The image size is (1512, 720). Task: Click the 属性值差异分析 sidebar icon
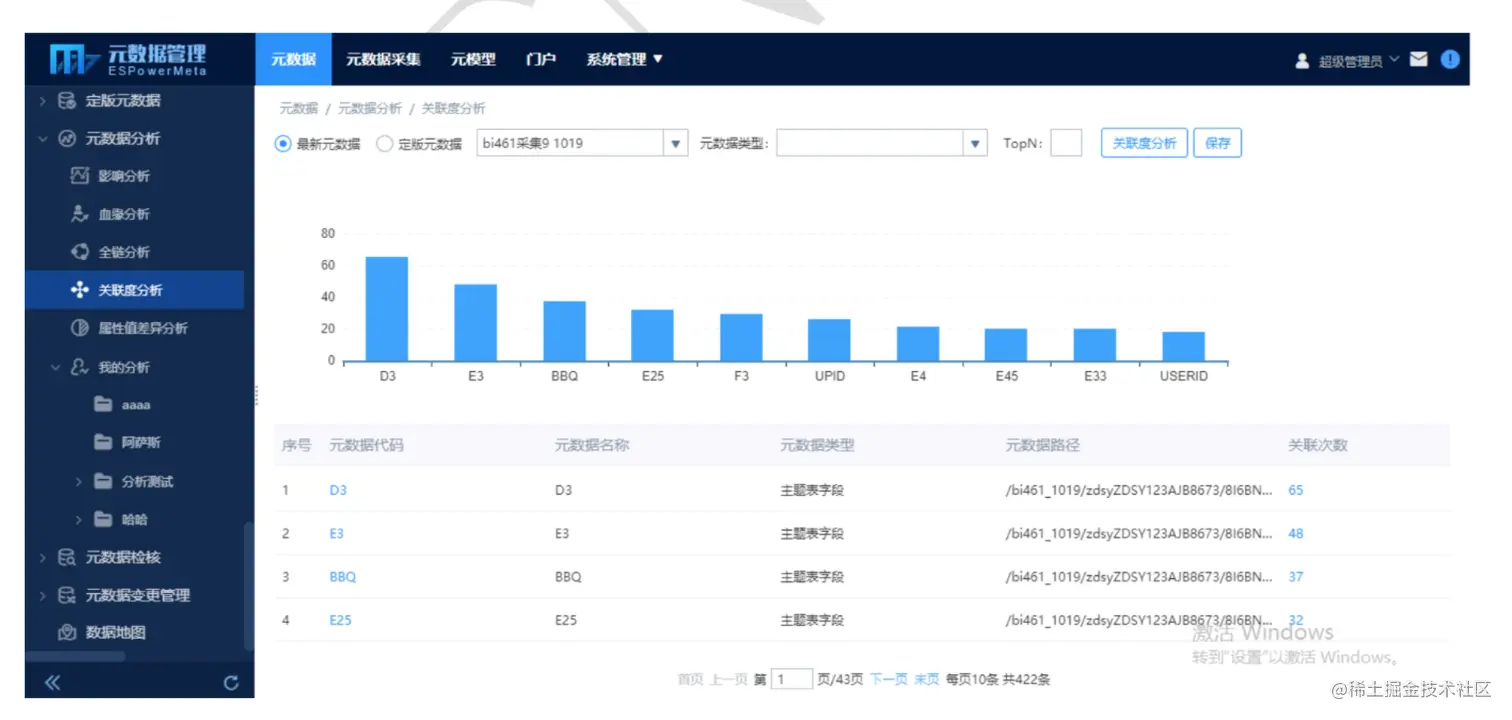click(x=80, y=328)
